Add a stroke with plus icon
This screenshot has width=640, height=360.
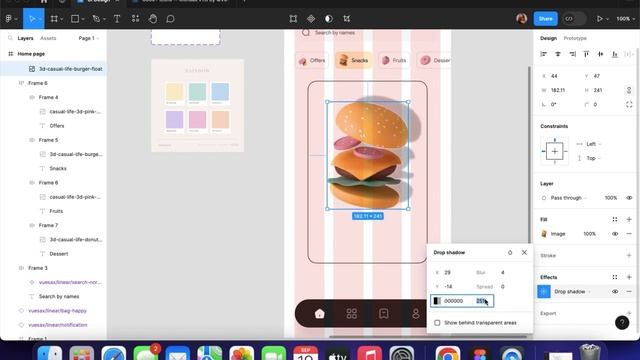(x=629, y=256)
